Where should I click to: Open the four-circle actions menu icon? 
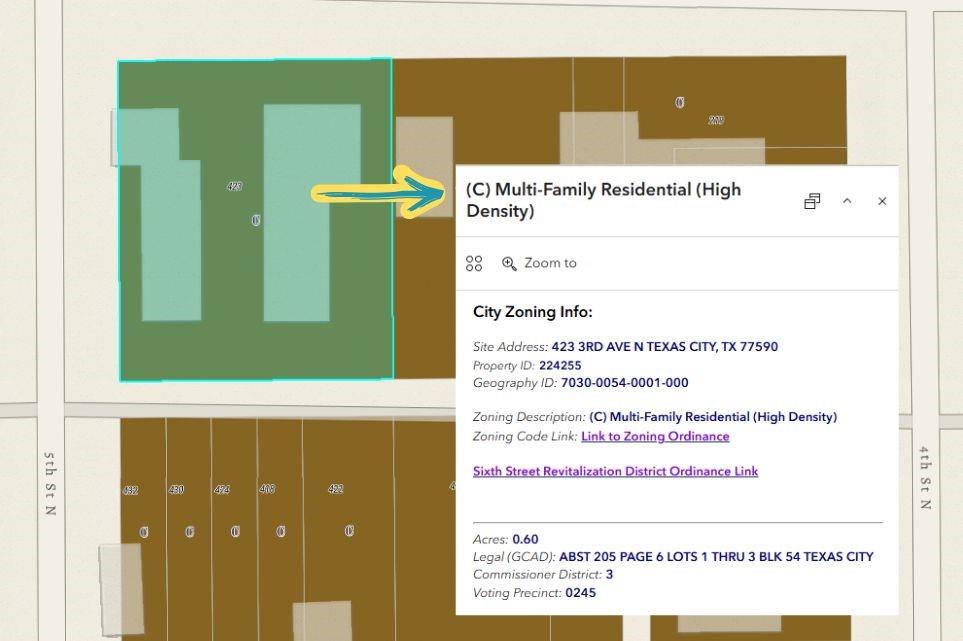coord(474,263)
